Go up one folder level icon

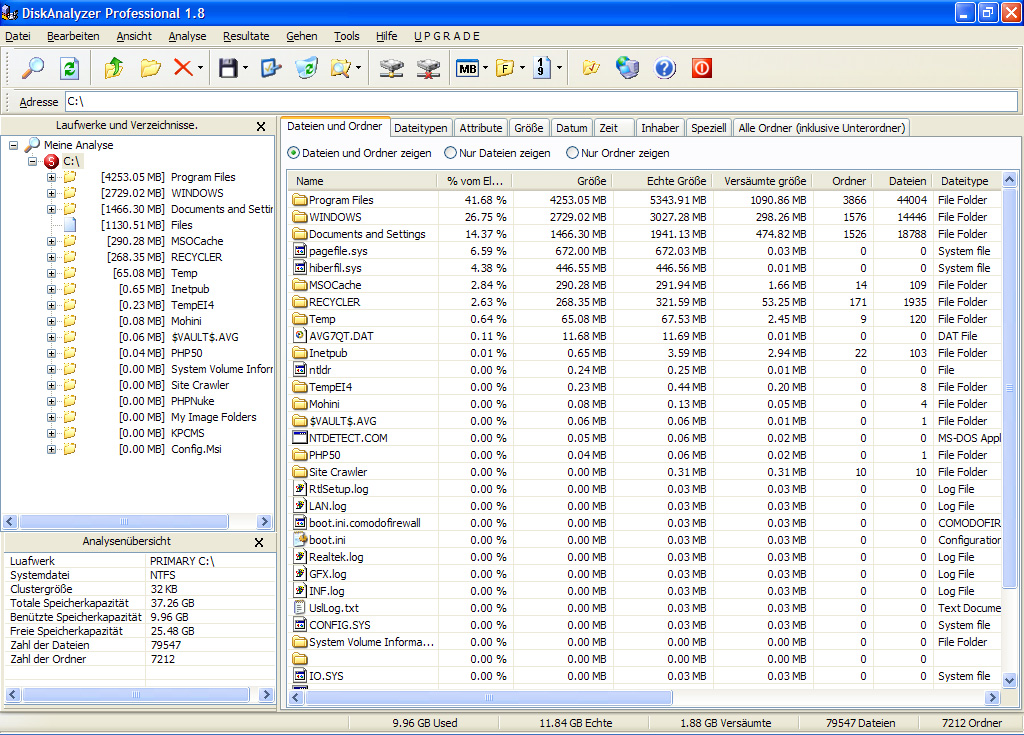point(114,68)
